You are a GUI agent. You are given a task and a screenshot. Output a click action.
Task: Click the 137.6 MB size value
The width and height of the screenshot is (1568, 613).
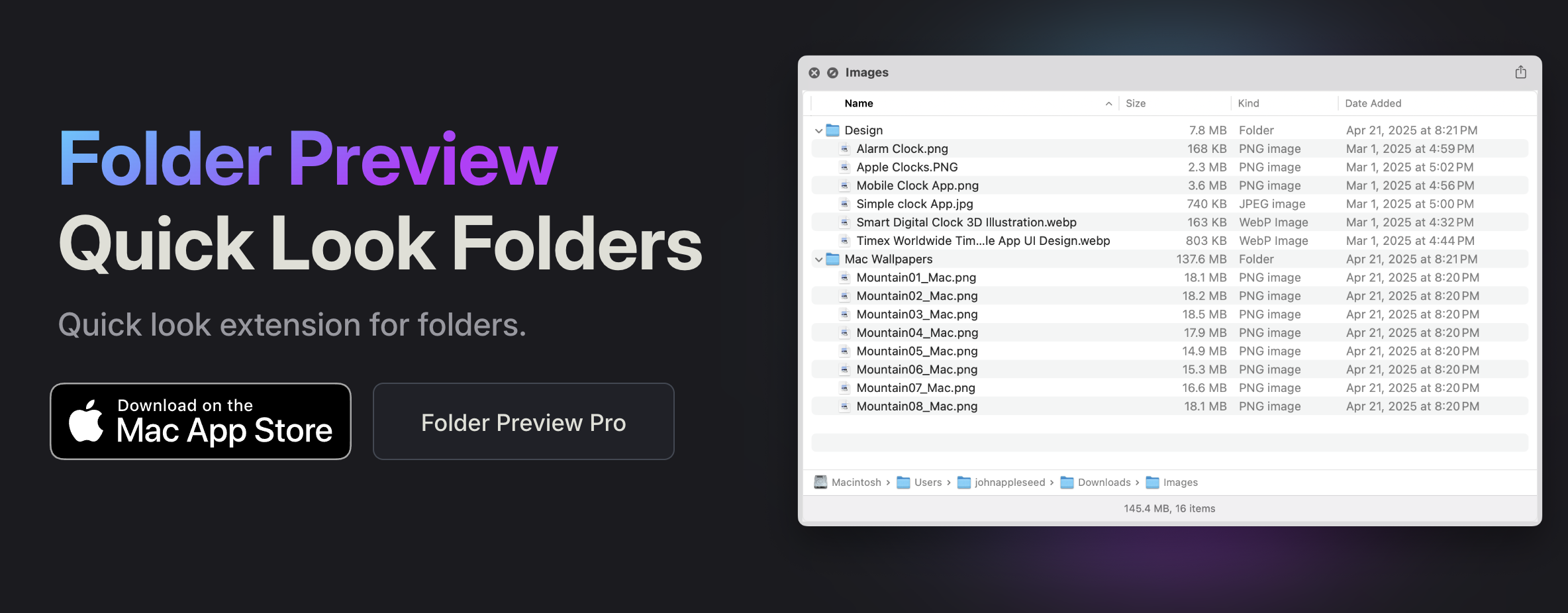[x=1201, y=259]
